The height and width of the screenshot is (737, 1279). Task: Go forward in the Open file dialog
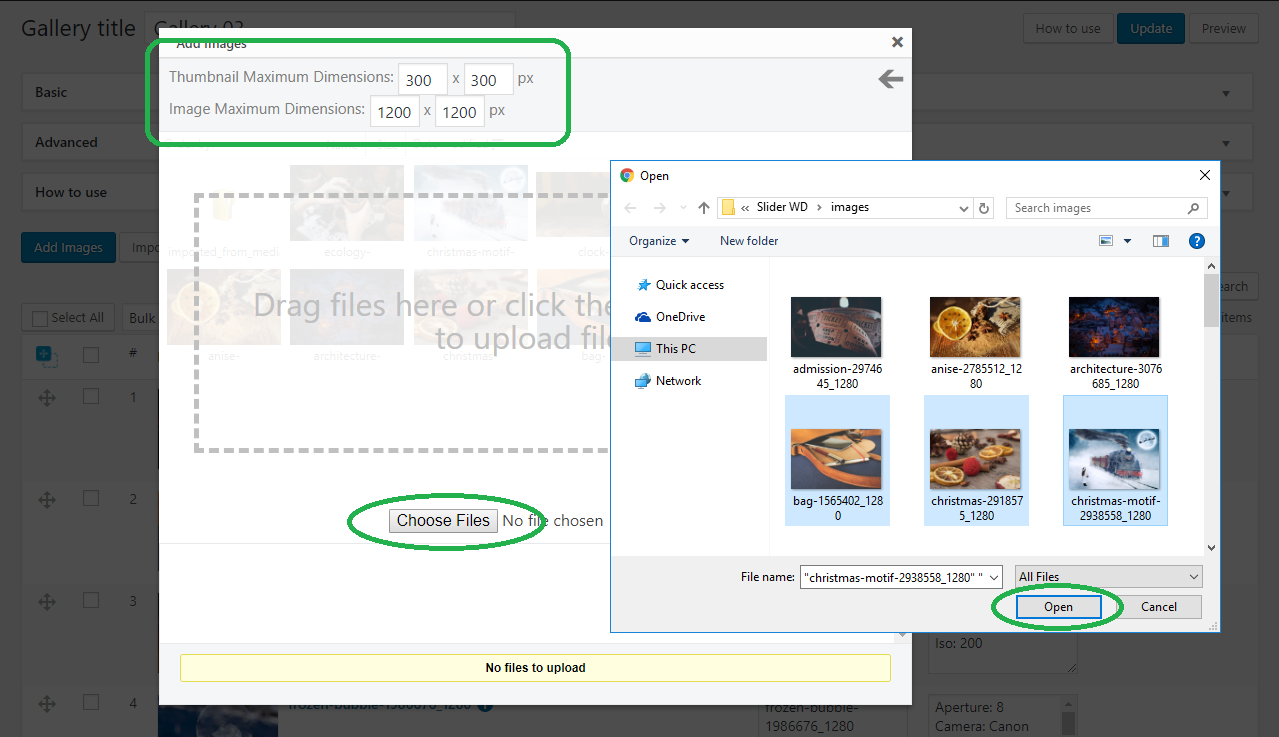(x=659, y=208)
